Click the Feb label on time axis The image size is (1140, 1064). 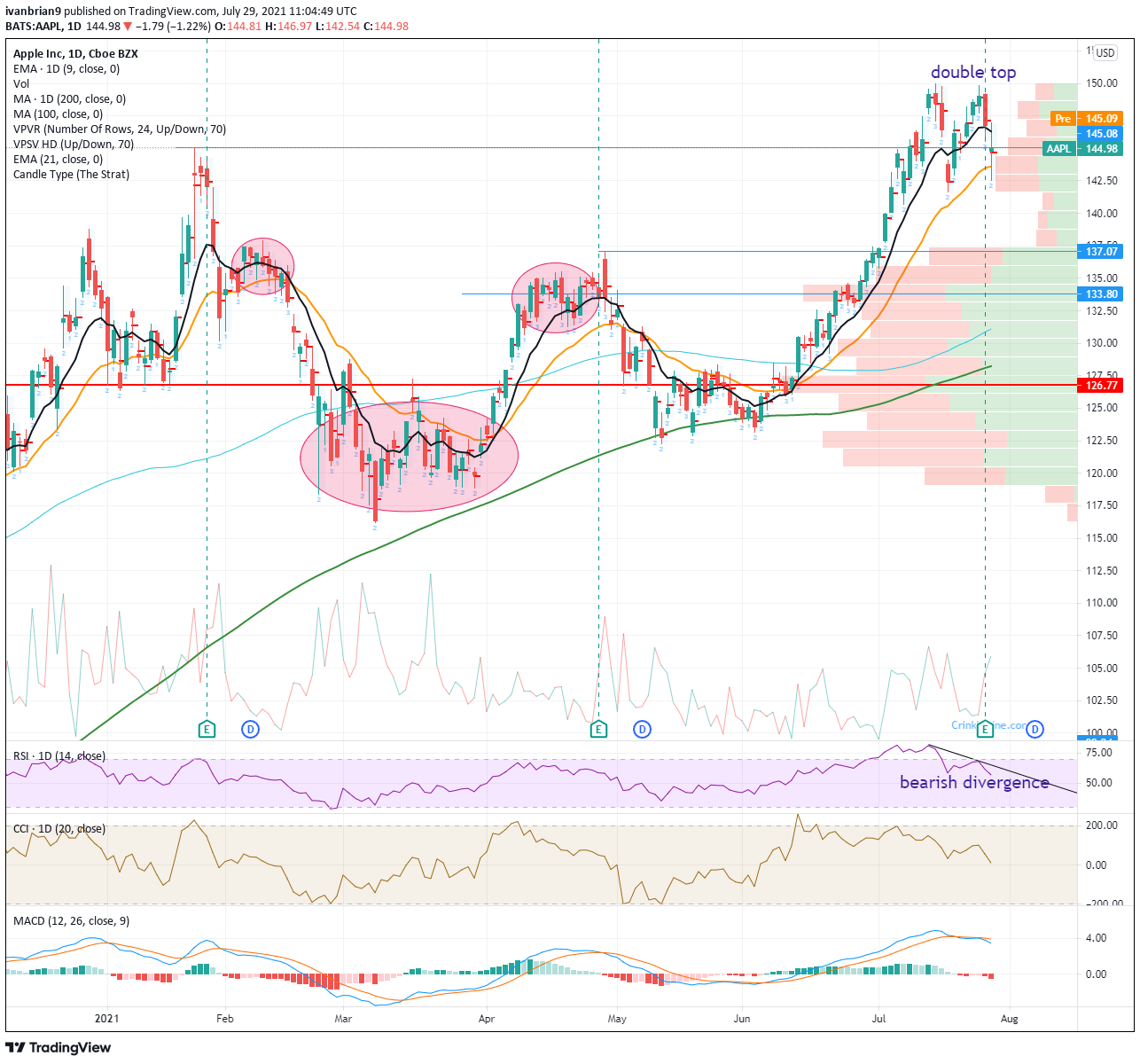(x=224, y=1019)
